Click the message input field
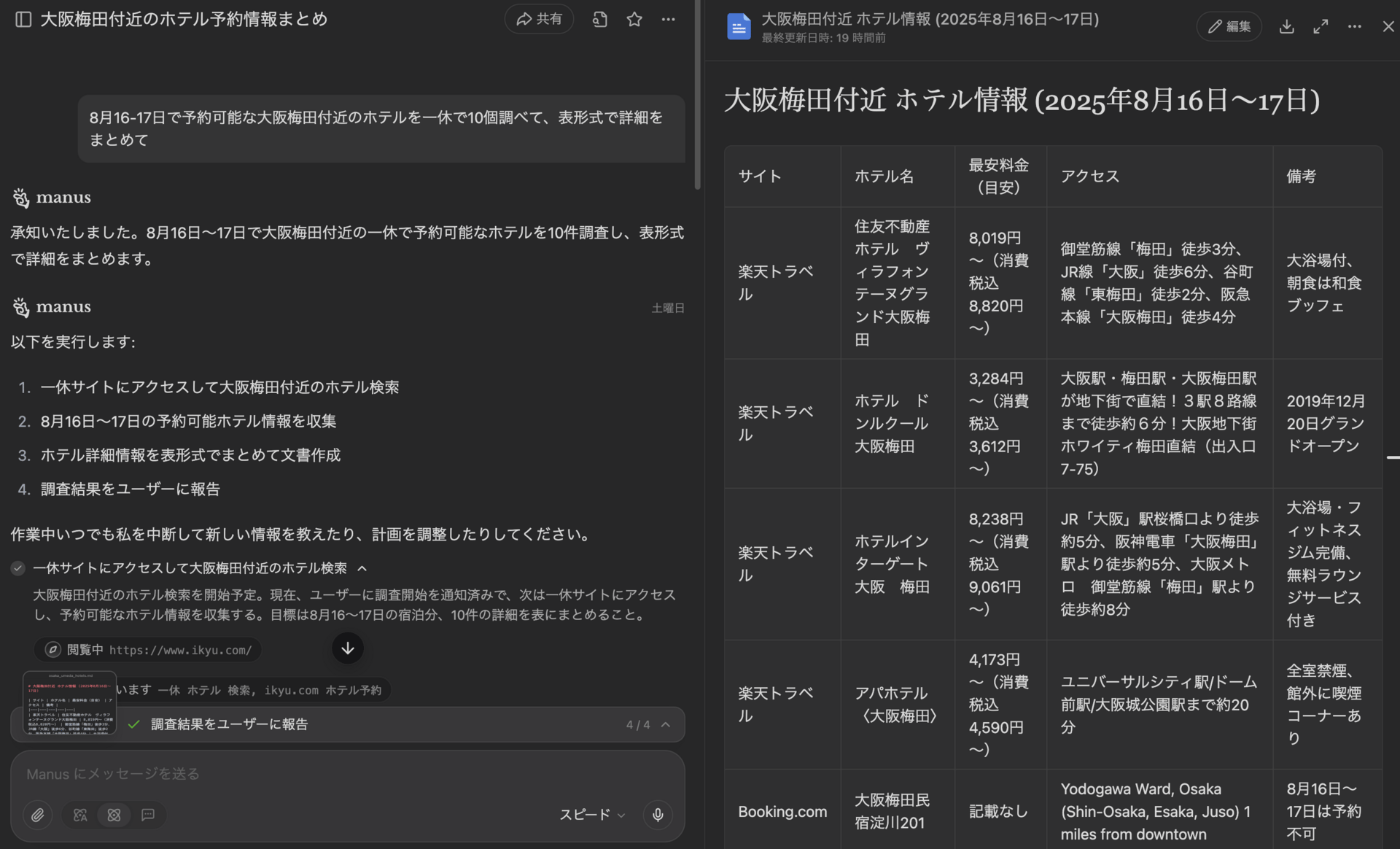Screen dimensions: 1400x849 [x=347, y=774]
